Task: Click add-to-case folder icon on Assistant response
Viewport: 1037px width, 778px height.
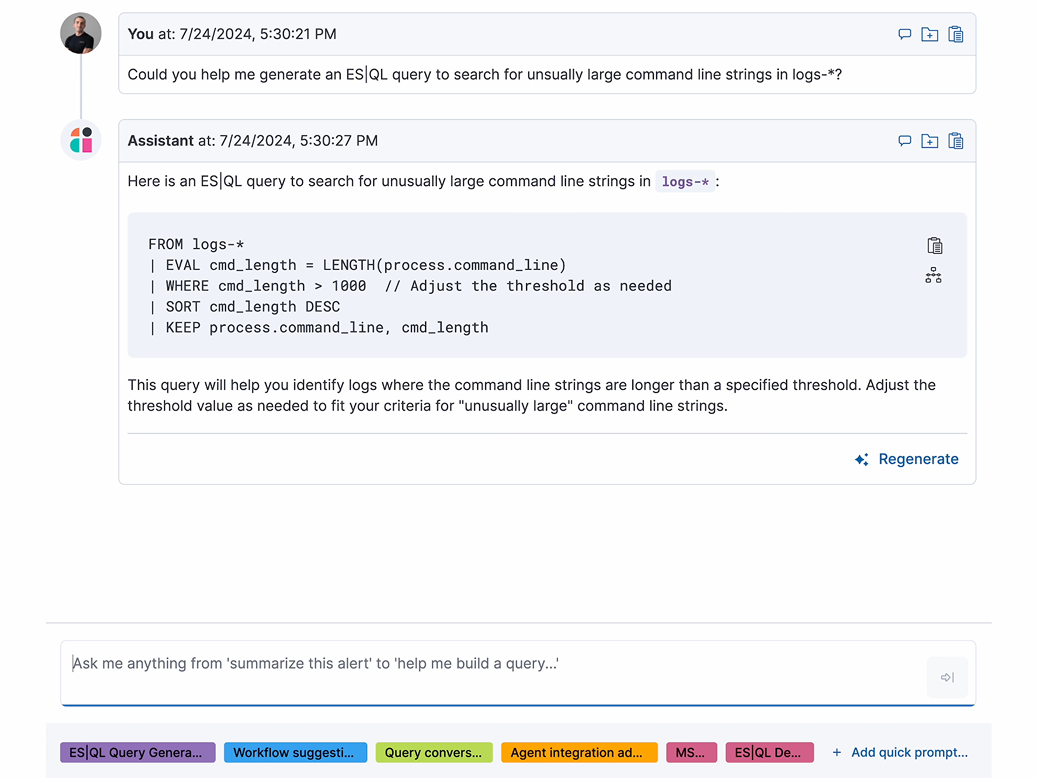Action: click(x=930, y=141)
